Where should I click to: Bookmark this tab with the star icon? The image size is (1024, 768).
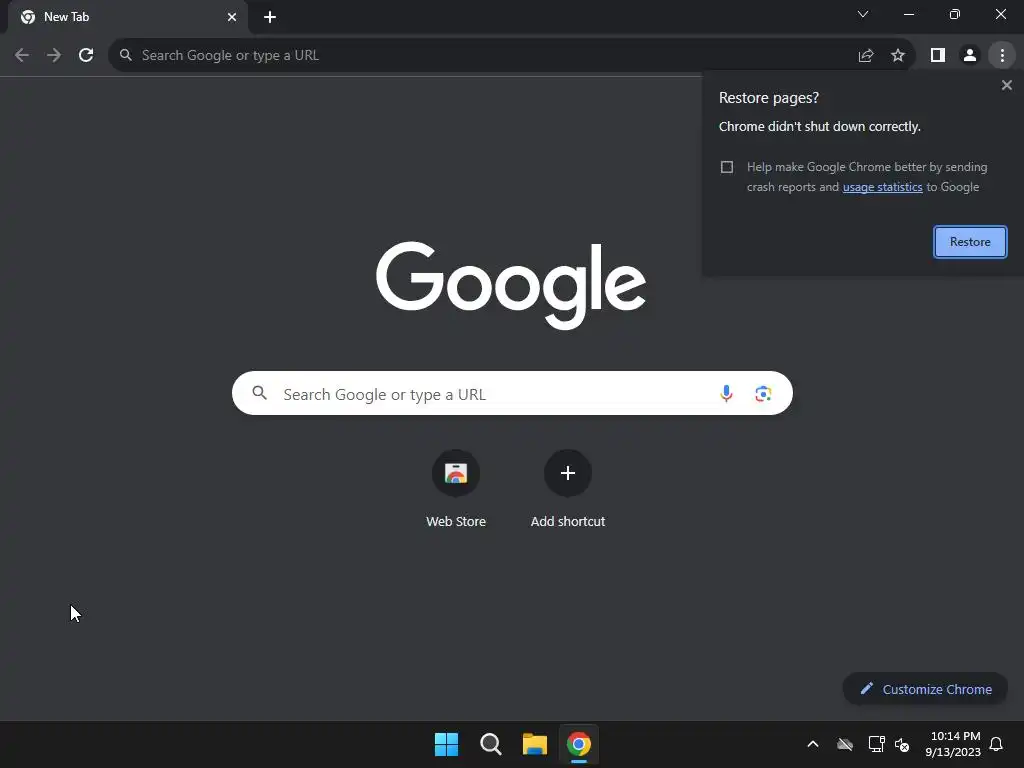898,56
